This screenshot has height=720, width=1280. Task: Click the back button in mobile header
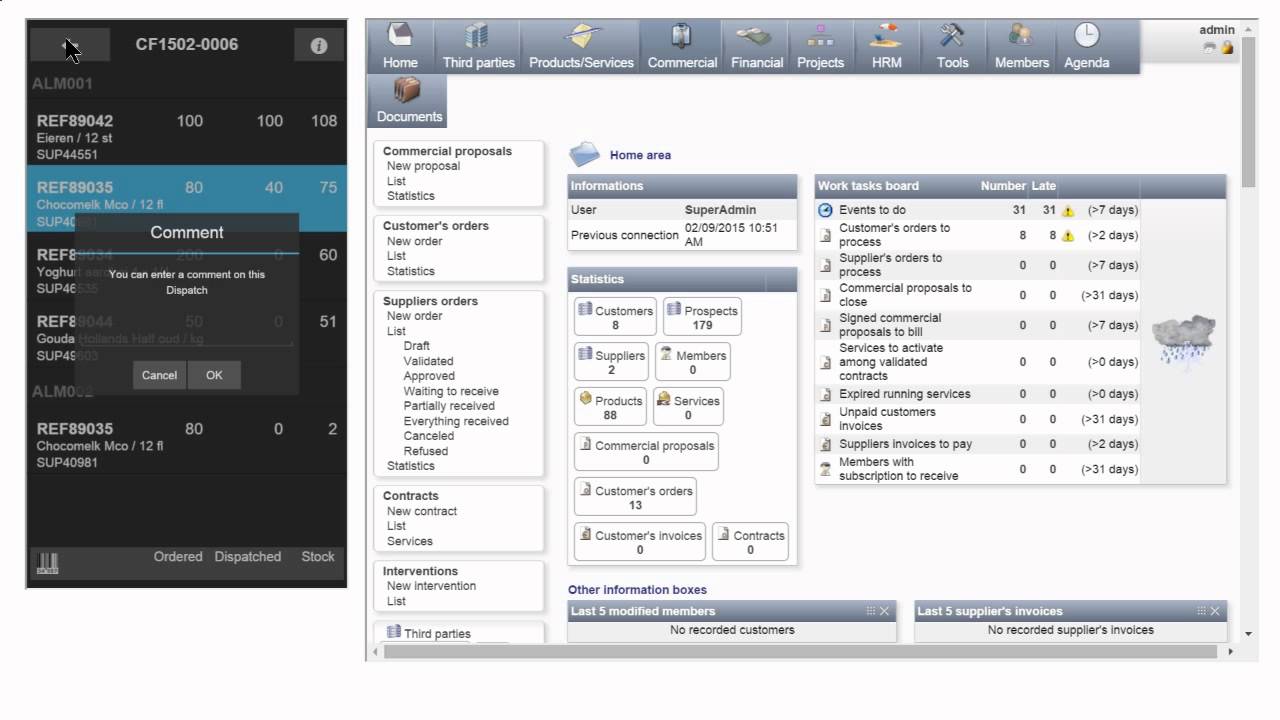(x=70, y=45)
